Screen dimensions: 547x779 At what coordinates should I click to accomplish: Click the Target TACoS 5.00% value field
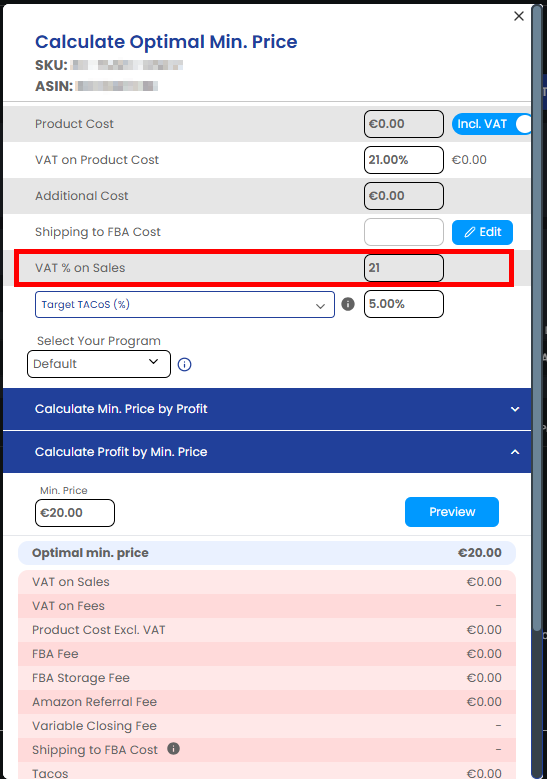tap(404, 304)
